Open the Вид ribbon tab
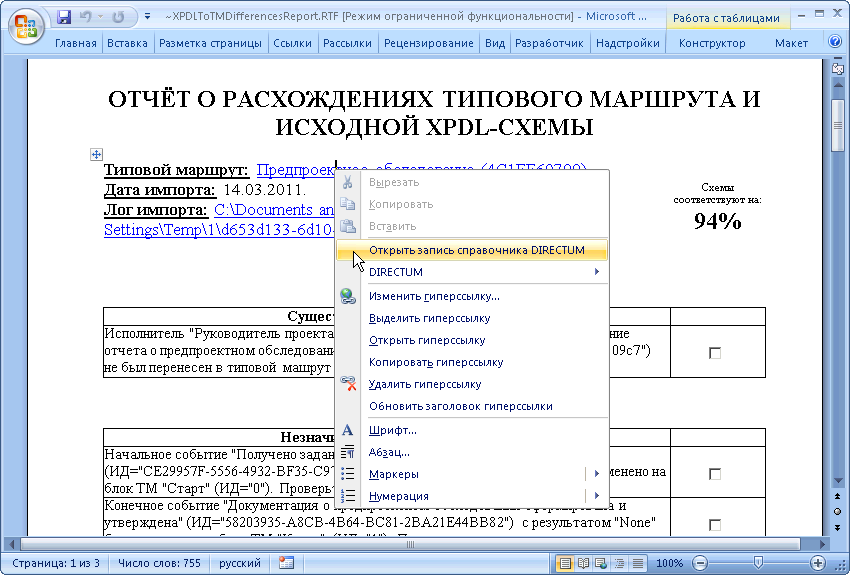Viewport: 850px width, 575px height. tap(495, 43)
